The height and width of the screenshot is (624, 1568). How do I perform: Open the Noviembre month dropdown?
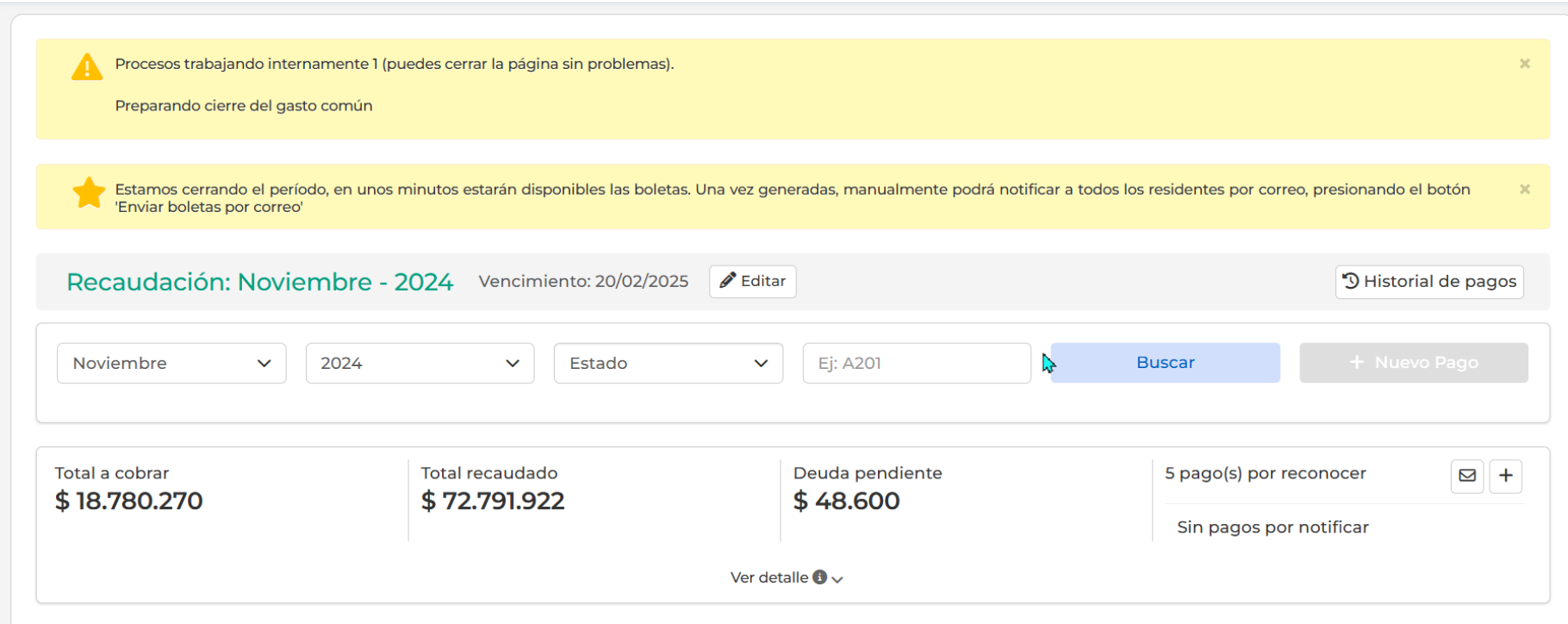point(171,364)
